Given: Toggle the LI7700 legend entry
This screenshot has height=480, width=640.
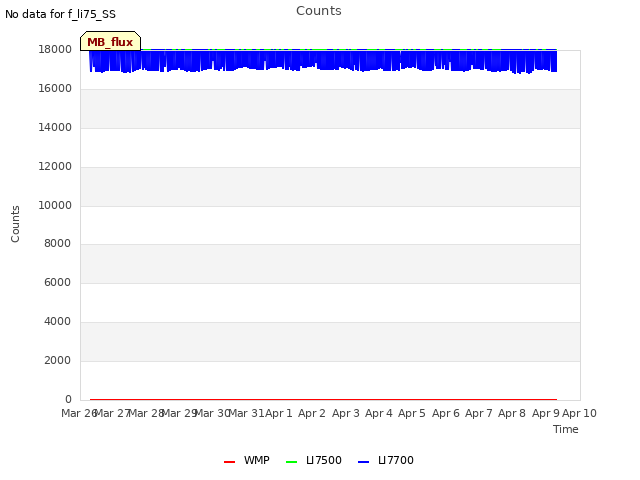Looking at the screenshot, I should coord(386,460).
